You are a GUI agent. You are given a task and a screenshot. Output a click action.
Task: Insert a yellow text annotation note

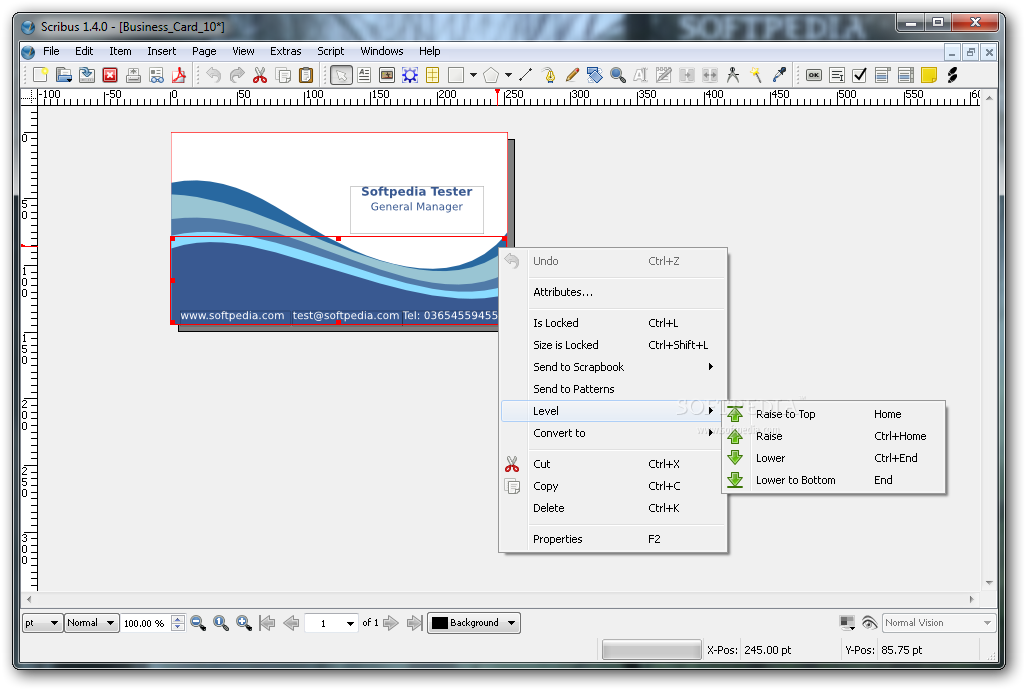pyautogui.click(x=929, y=75)
